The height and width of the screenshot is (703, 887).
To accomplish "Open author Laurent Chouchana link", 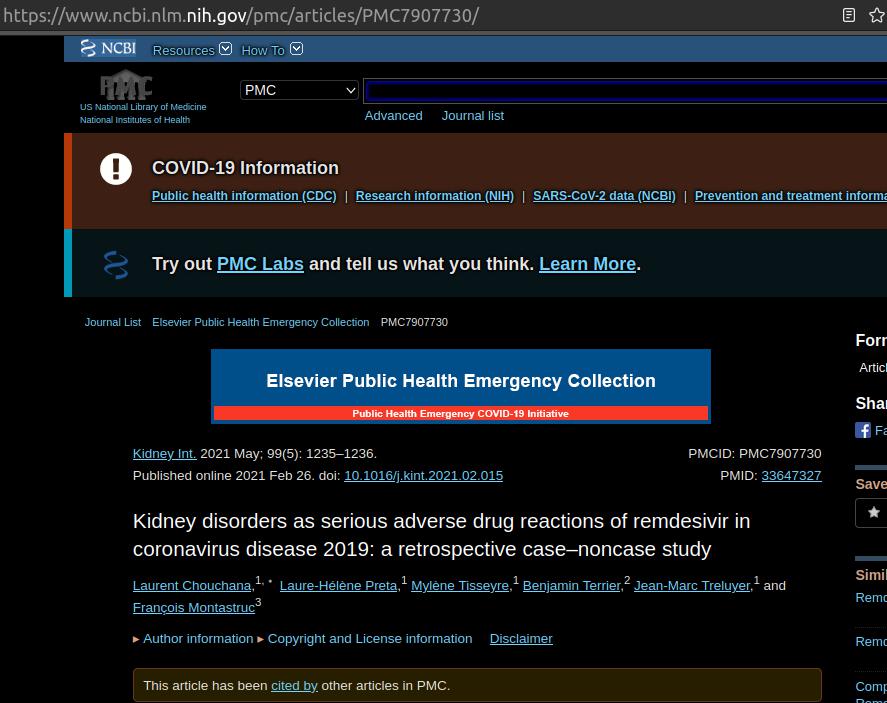I will click(x=192, y=586).
